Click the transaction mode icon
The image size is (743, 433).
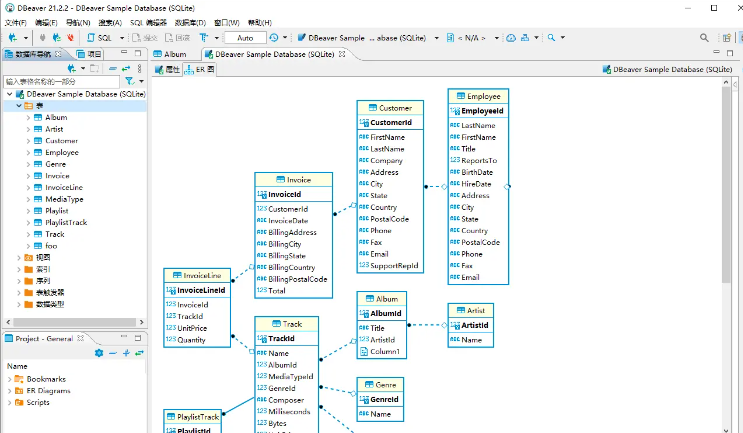(x=204, y=37)
